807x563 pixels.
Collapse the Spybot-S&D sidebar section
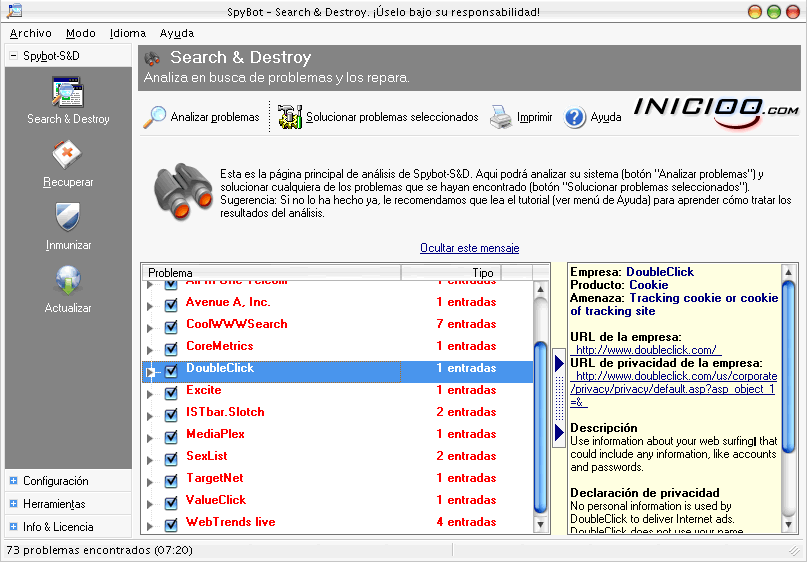(x=13, y=56)
